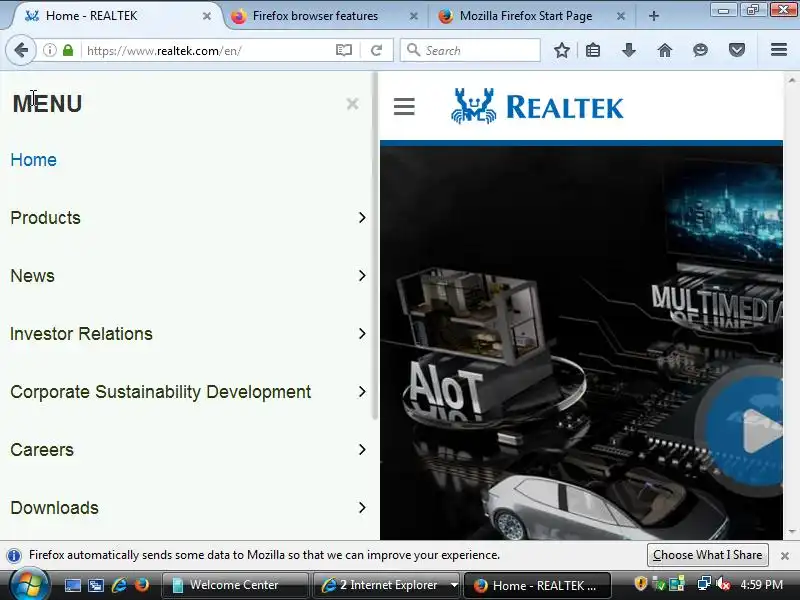Viewport: 800px width, 600px height.
Task: Open 2 Internet Explorer taskbar group
Action: tap(386, 585)
